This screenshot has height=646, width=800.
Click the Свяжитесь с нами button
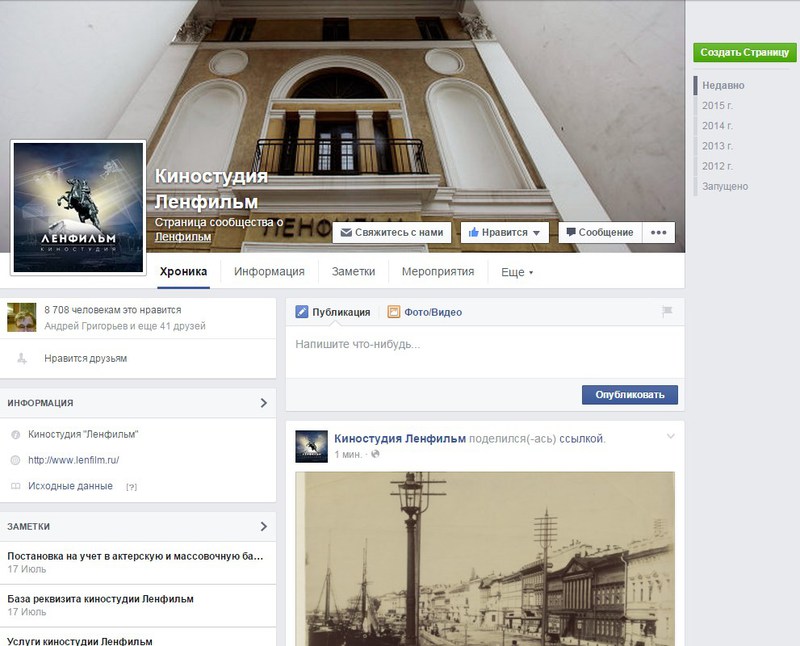392,232
